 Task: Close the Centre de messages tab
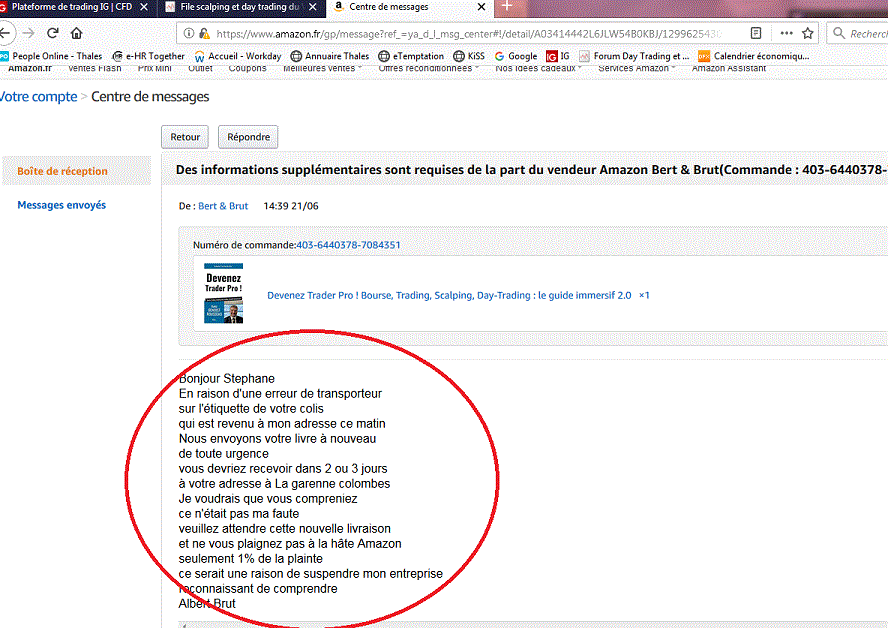[x=481, y=7]
